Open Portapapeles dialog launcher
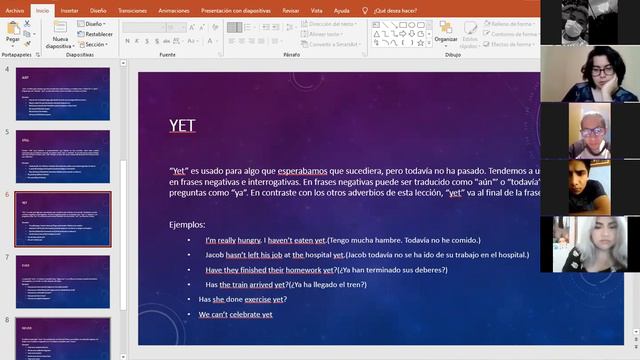 click(38, 54)
